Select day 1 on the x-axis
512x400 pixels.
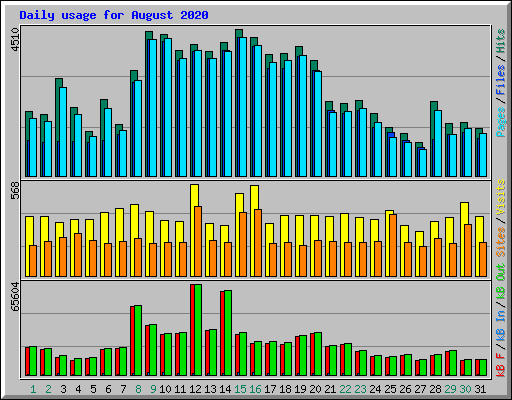coord(33,389)
